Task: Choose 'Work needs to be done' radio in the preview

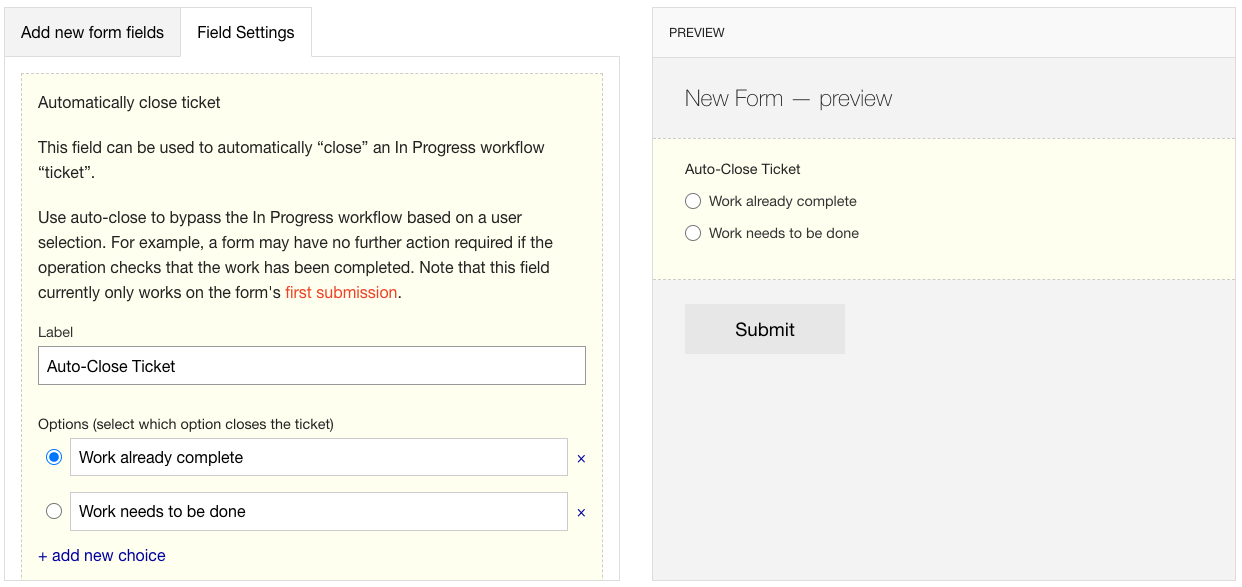Action: [x=693, y=233]
